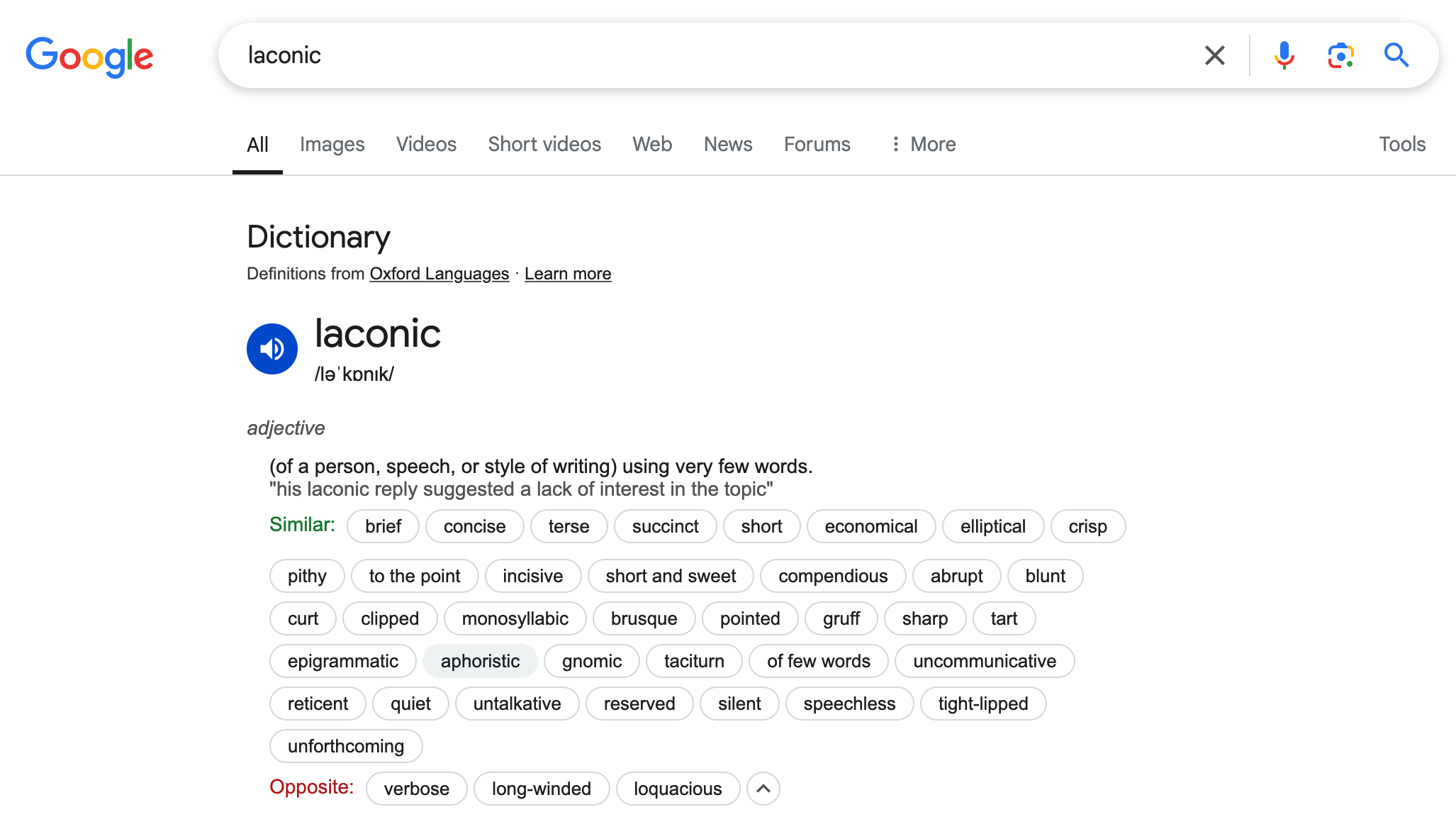
Task: Play pronunciation audio for laconic
Action: pyautogui.click(x=272, y=349)
